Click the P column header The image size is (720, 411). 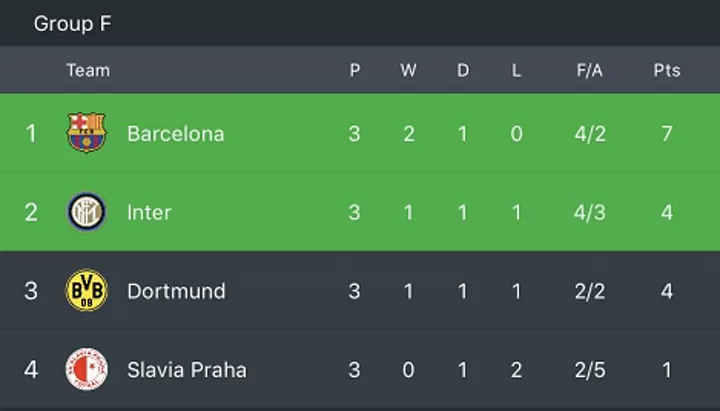354,70
